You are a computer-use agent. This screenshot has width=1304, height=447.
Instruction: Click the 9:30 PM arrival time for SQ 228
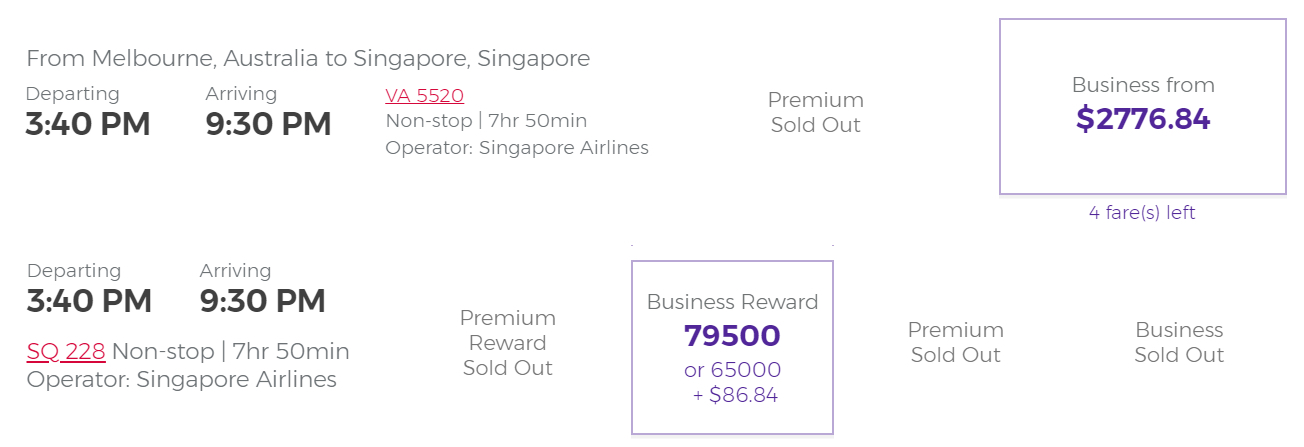coord(263,301)
